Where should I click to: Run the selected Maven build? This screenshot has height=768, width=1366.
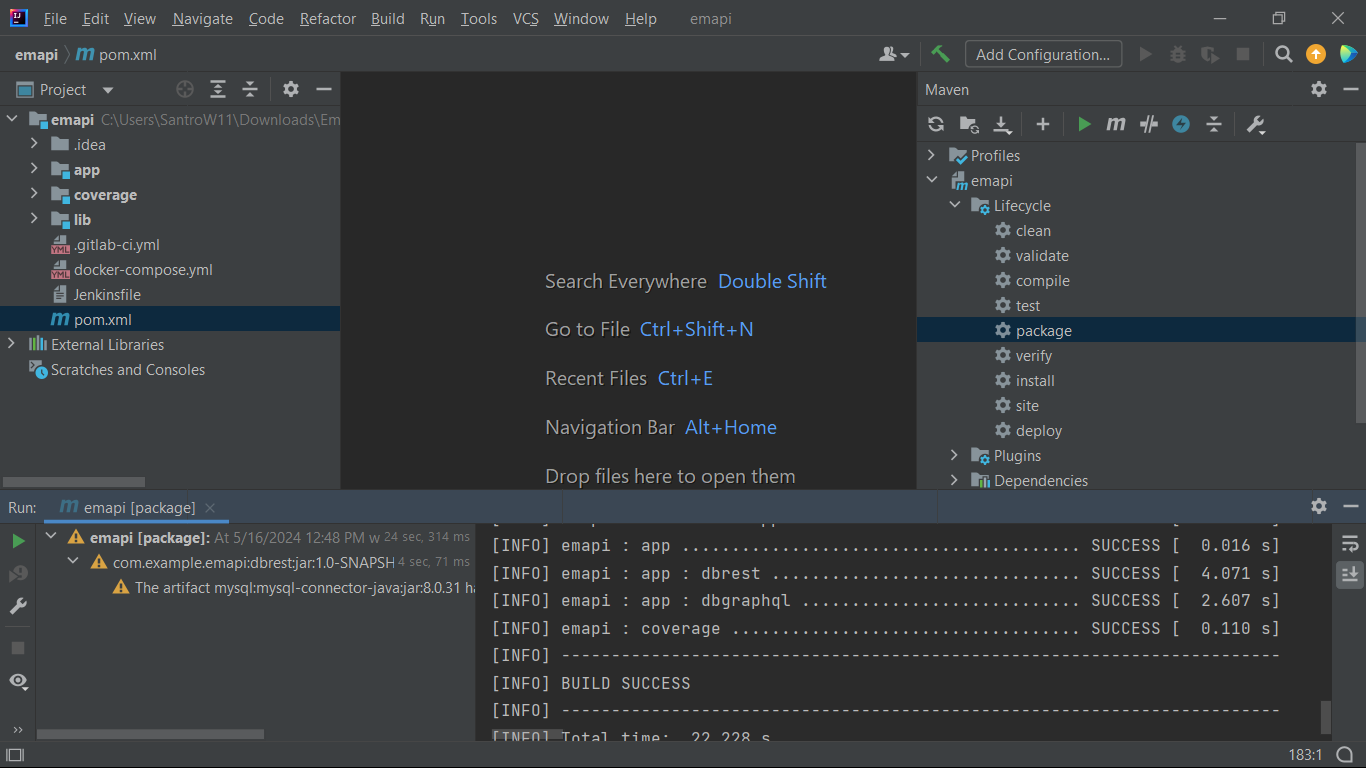point(1084,124)
